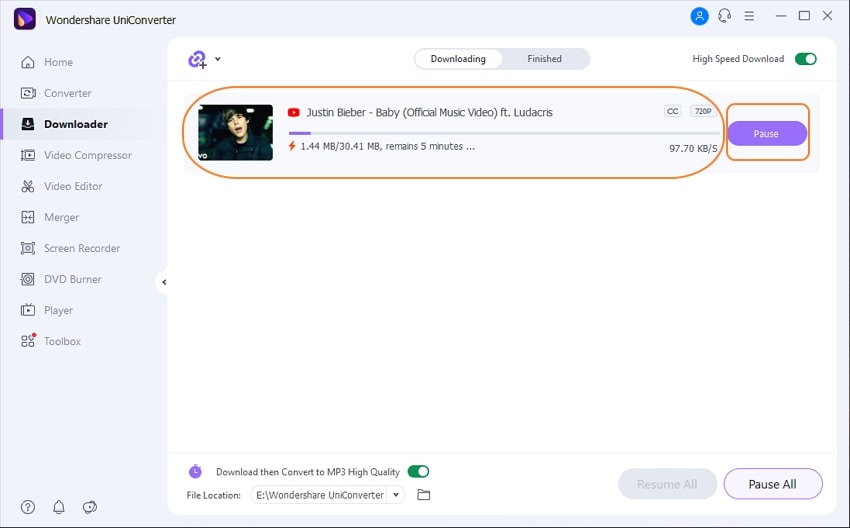Select Downloader in the sidebar
Screen dimensions: 850x528
(76, 124)
